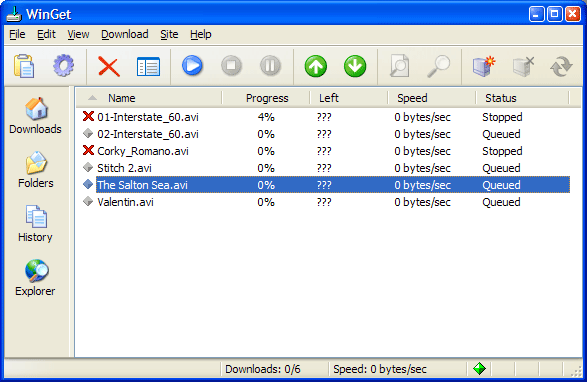Select the 02-Interstate_60.avi row

point(326,134)
